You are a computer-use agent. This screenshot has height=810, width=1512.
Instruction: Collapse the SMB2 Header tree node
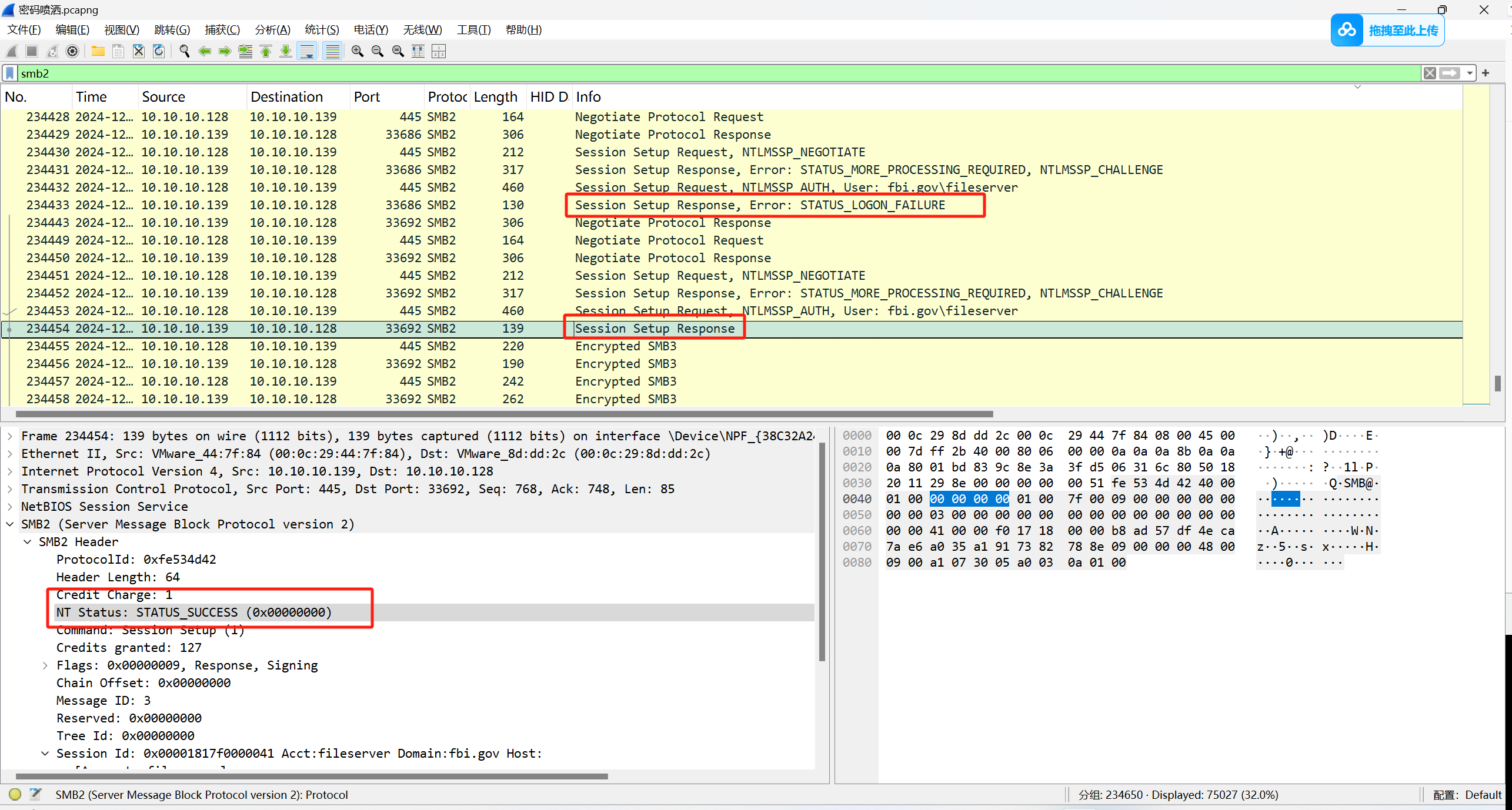(28, 542)
